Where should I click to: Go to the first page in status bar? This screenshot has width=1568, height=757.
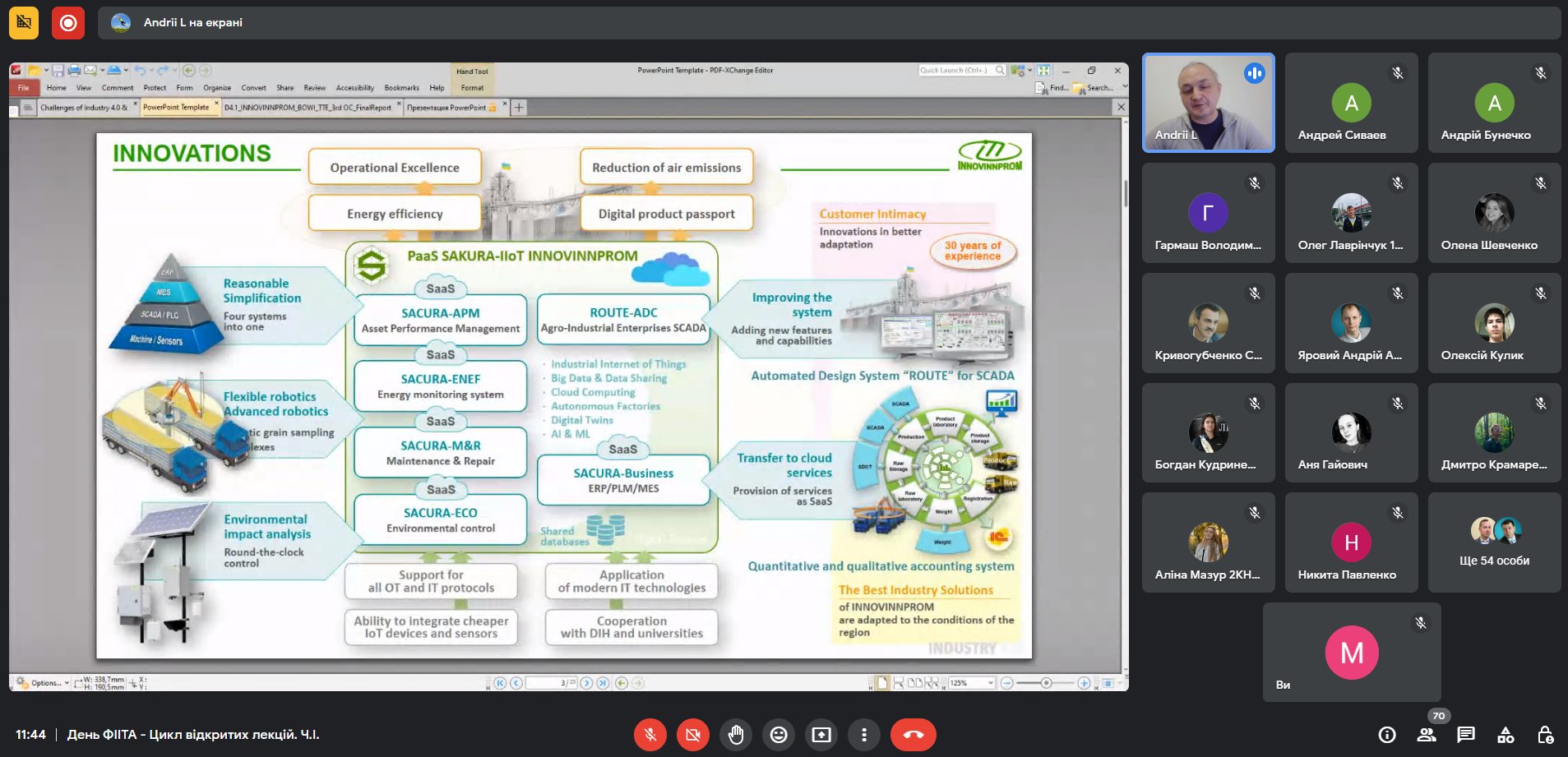point(500,683)
